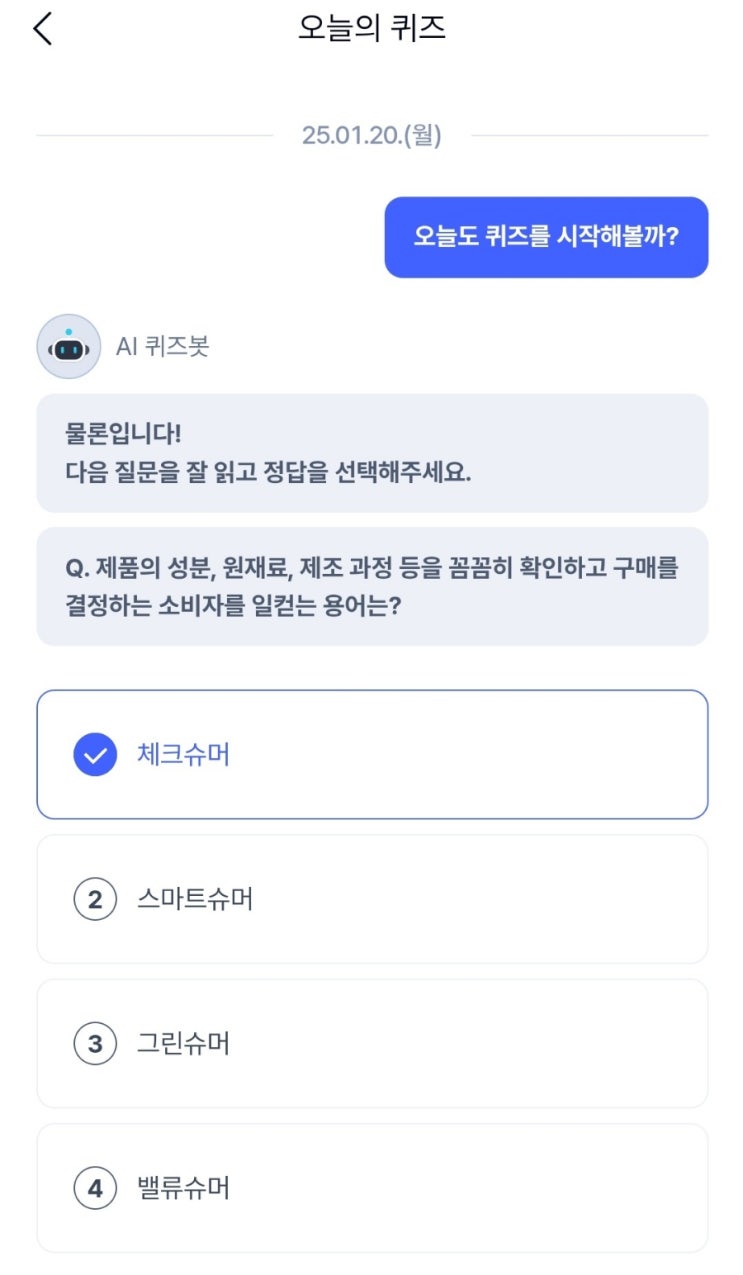
Task: Click the blue checkmark next to 체크슈머
Action: pos(95,755)
